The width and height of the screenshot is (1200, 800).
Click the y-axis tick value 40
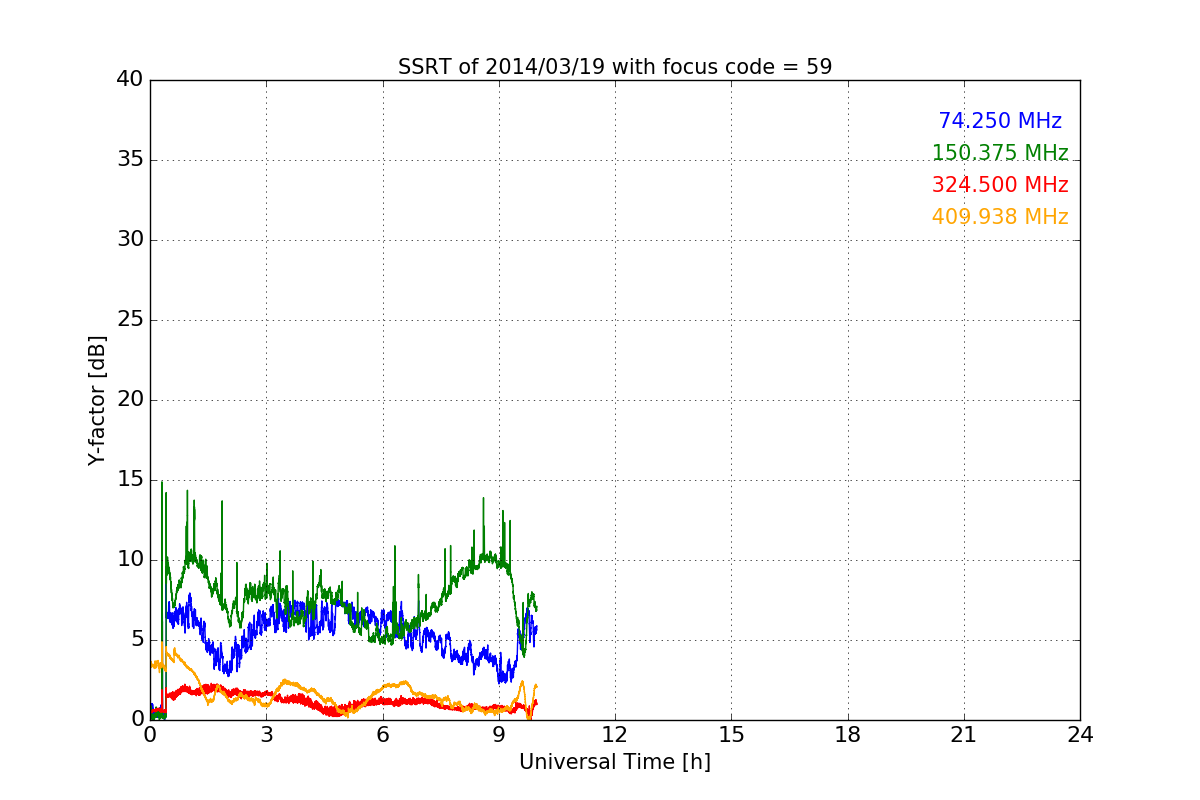[130, 80]
